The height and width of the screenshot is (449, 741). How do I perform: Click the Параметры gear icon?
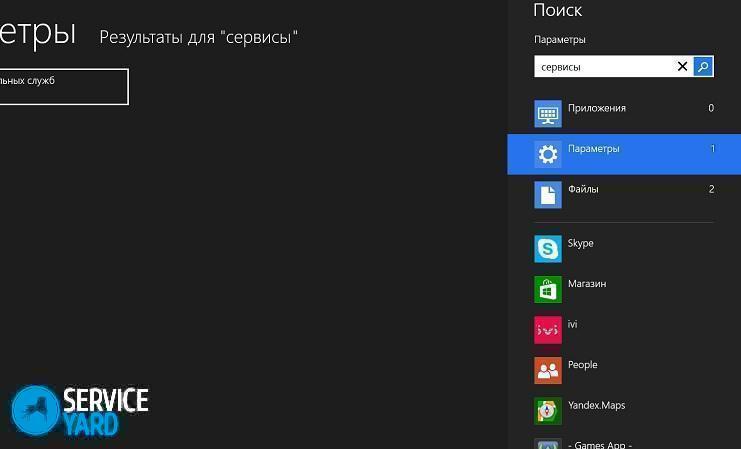coord(548,154)
